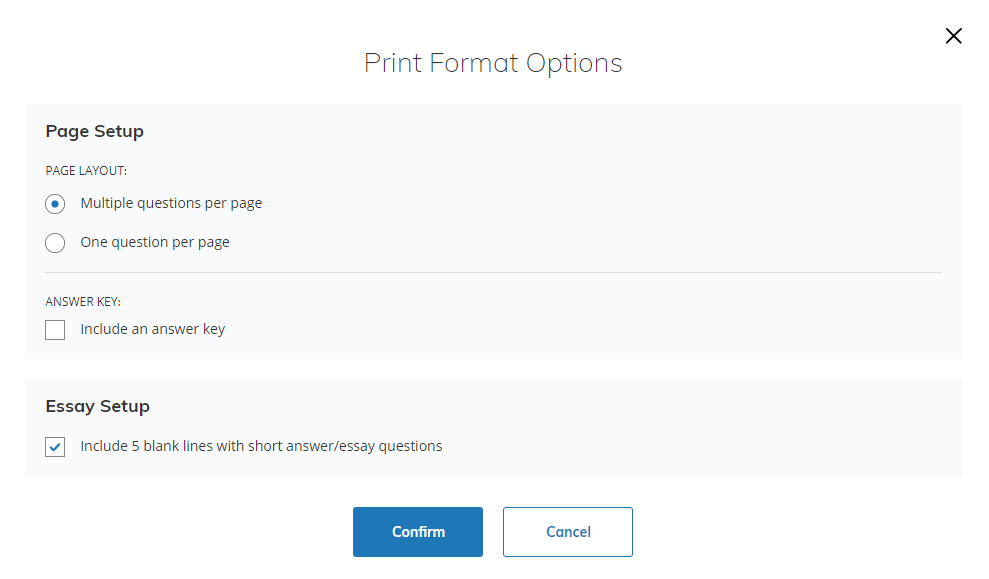Click the Confirm button
Viewport: 989px width, 579px height.
pyautogui.click(x=417, y=531)
